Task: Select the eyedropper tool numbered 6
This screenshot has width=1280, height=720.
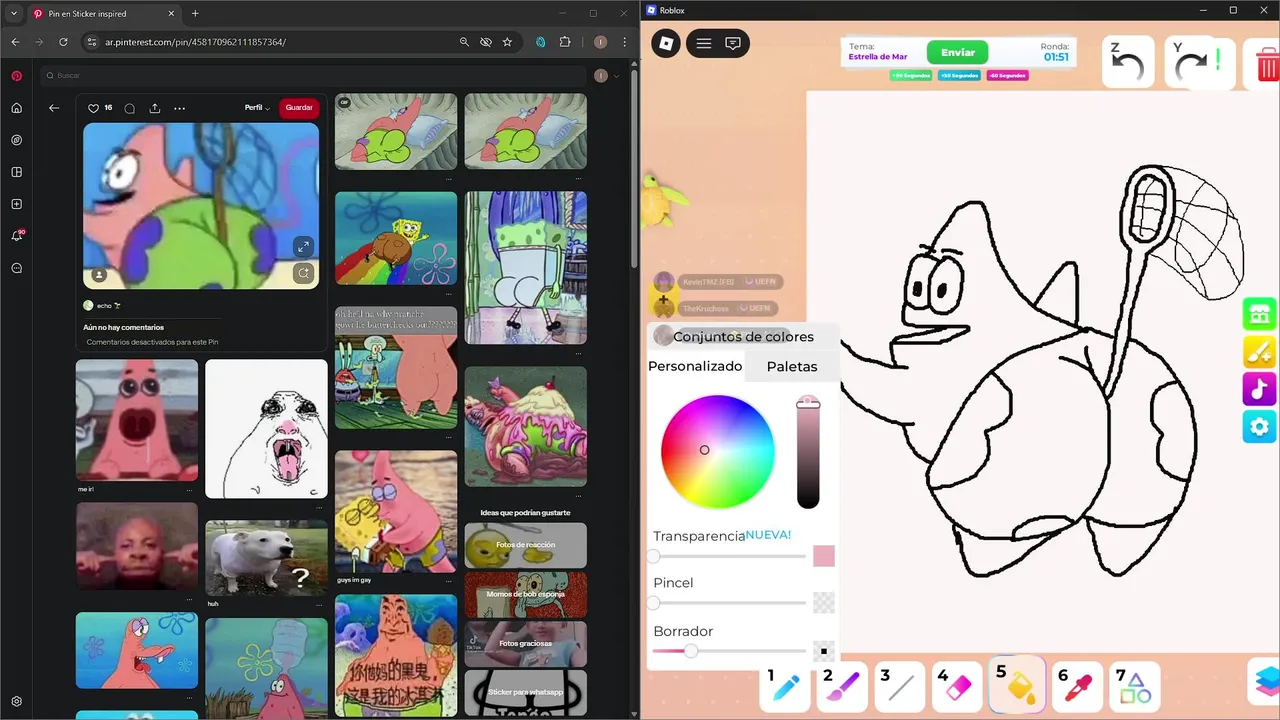Action: click(1077, 687)
